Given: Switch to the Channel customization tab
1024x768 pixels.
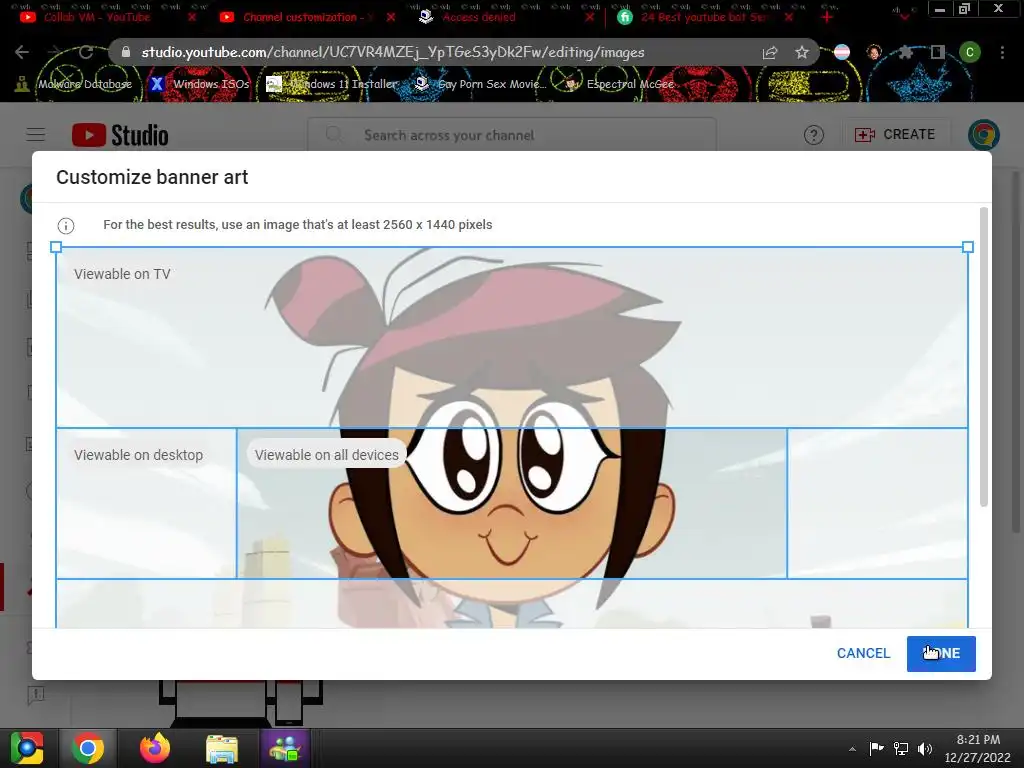Looking at the screenshot, I should pos(300,17).
